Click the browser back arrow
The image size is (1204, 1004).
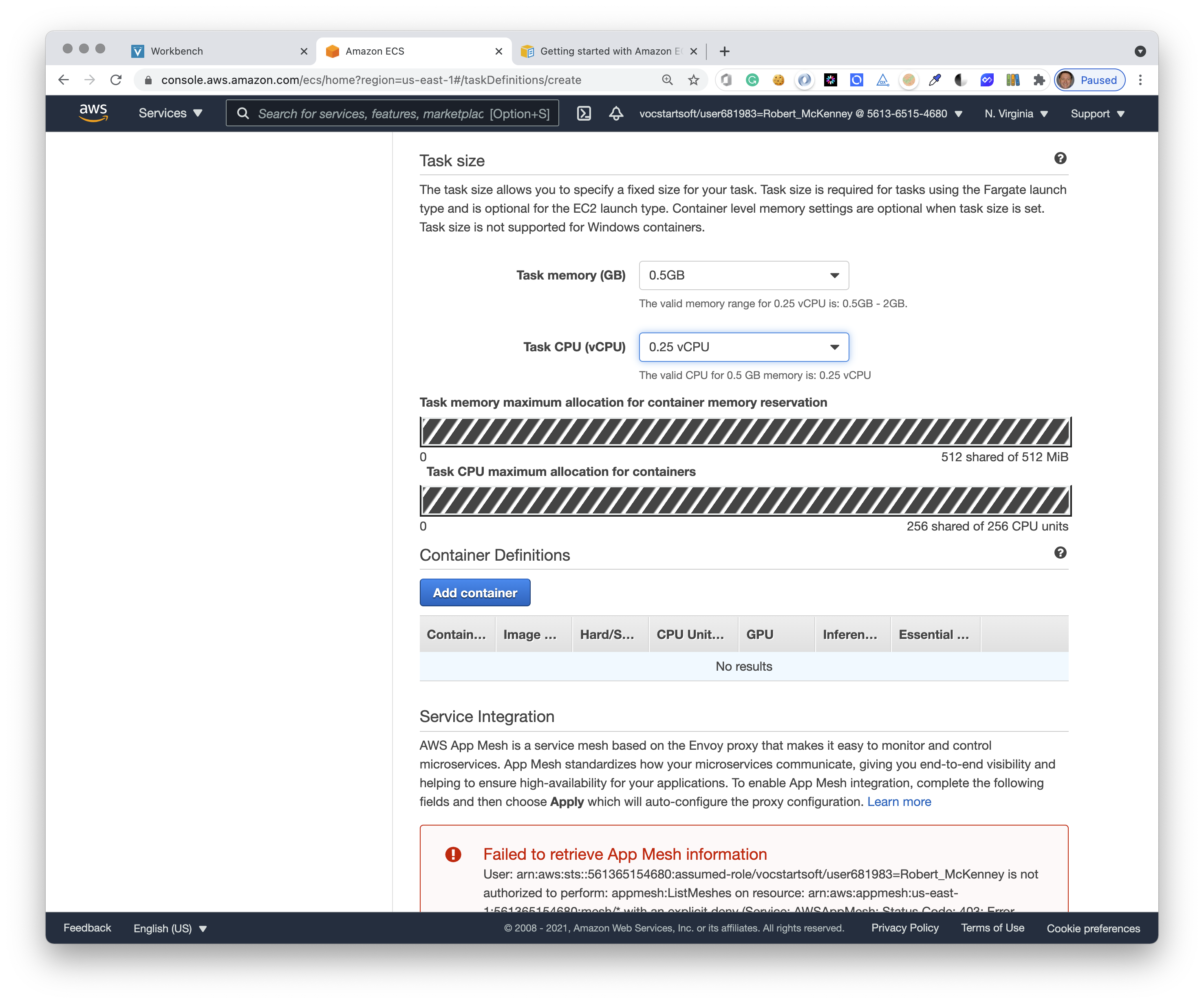point(64,80)
